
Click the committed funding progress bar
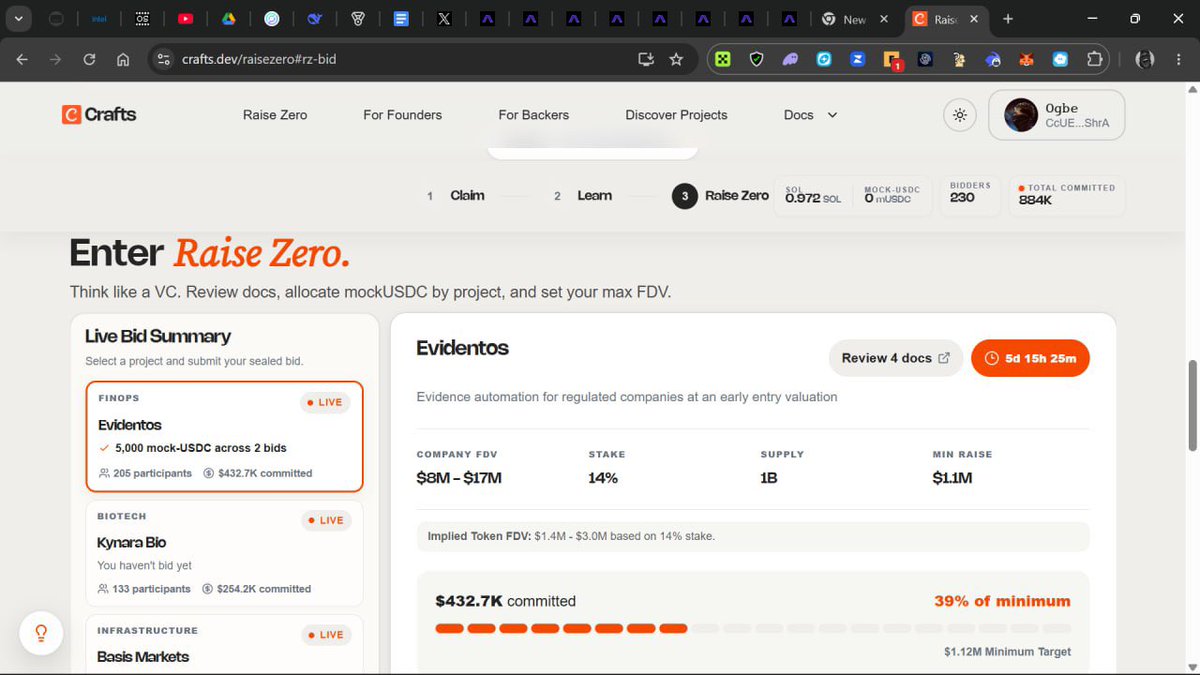pyautogui.click(x=753, y=629)
